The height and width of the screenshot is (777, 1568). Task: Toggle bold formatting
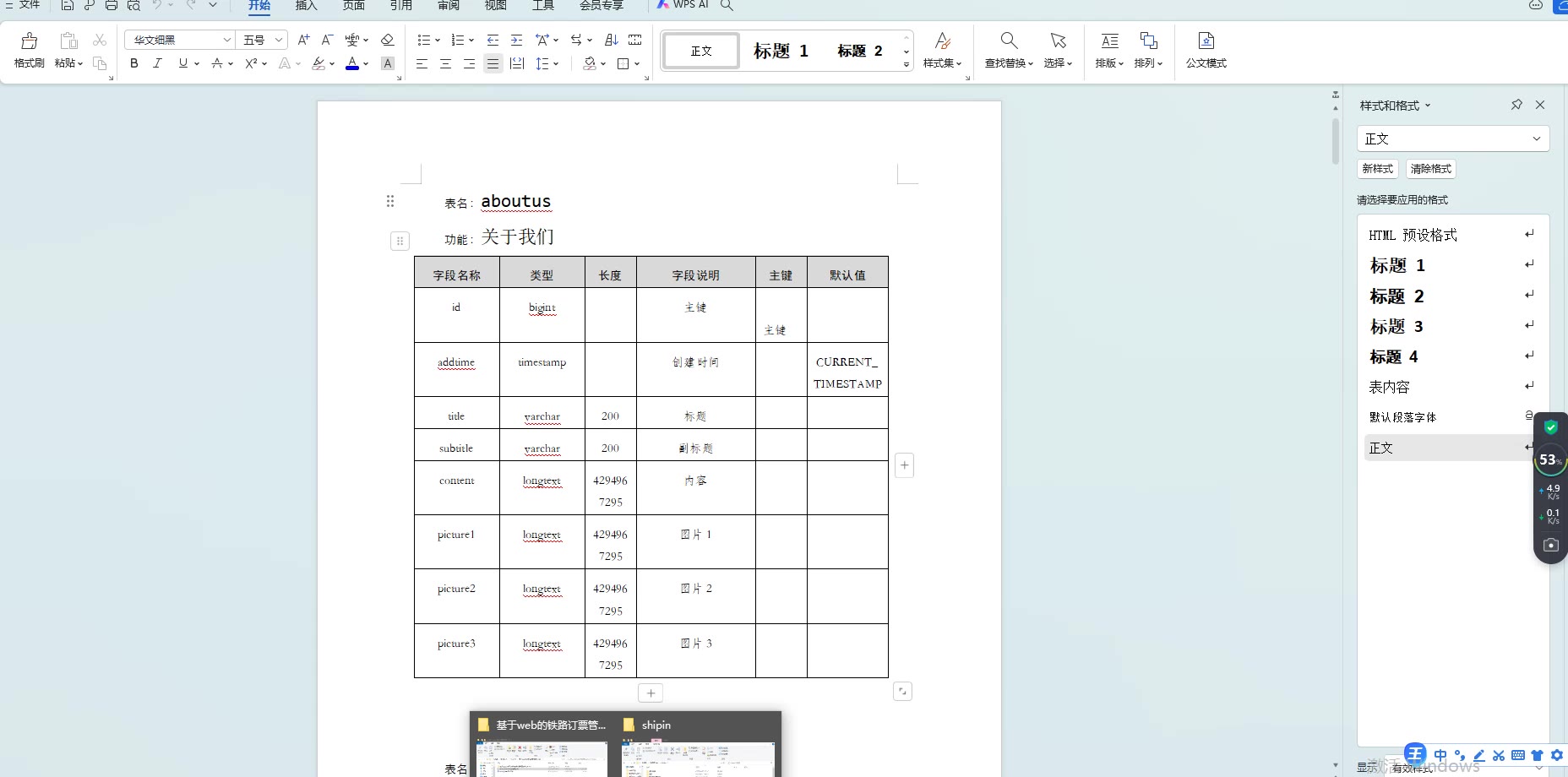point(134,63)
